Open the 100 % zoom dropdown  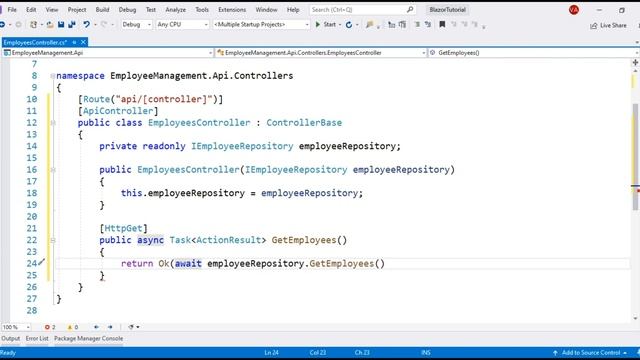[x=16, y=327]
